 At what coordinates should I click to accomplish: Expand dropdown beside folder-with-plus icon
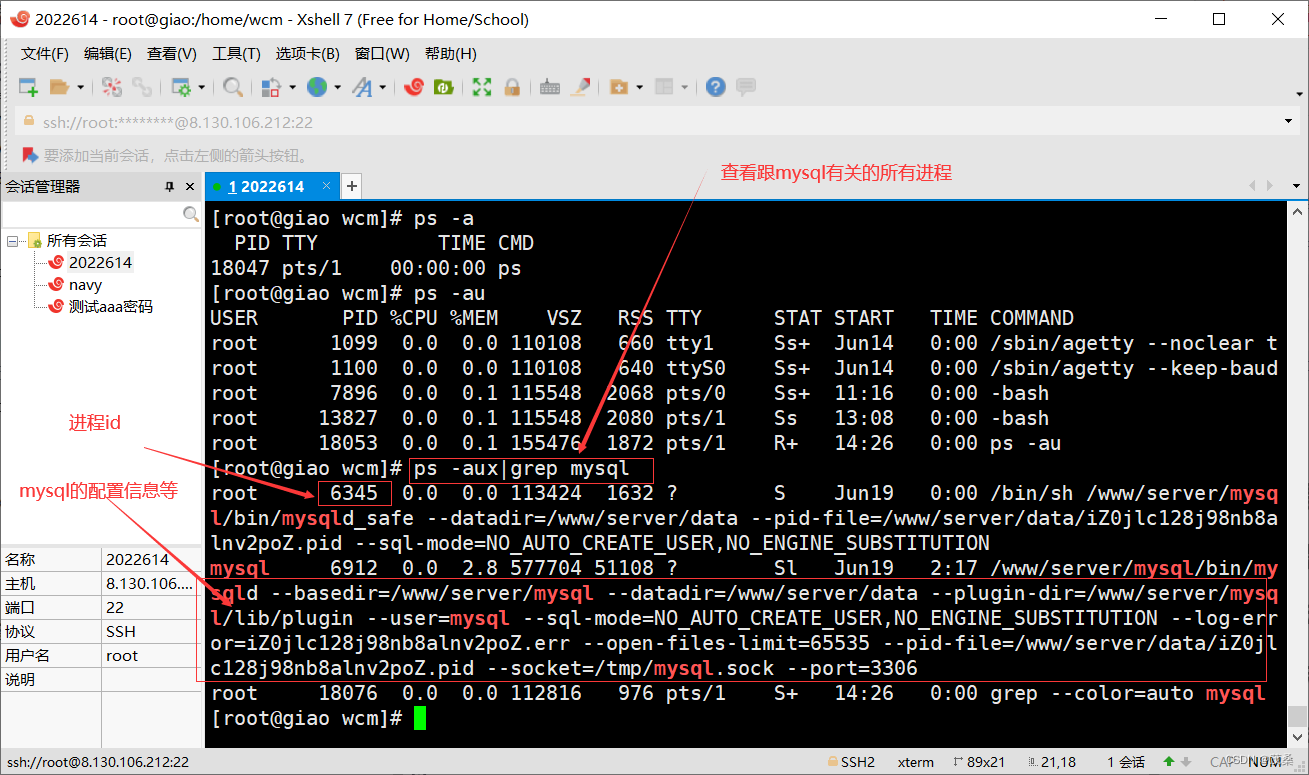[639, 87]
